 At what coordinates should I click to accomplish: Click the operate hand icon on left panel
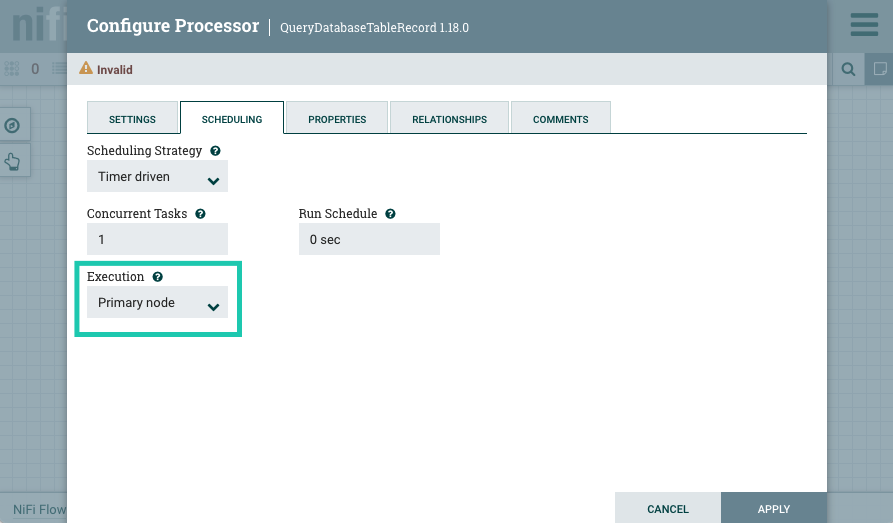click(13, 160)
